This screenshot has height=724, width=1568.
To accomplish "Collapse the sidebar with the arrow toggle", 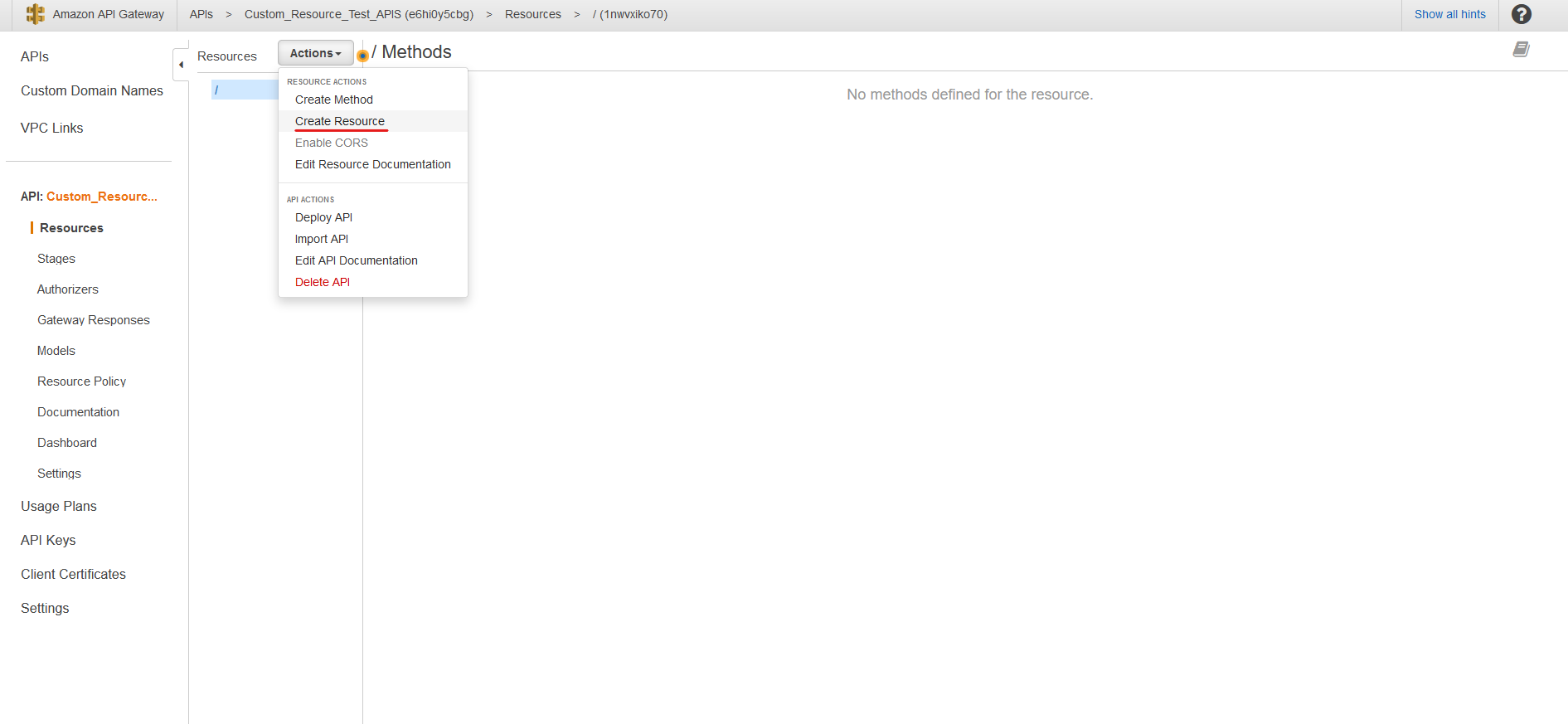I will (181, 65).
